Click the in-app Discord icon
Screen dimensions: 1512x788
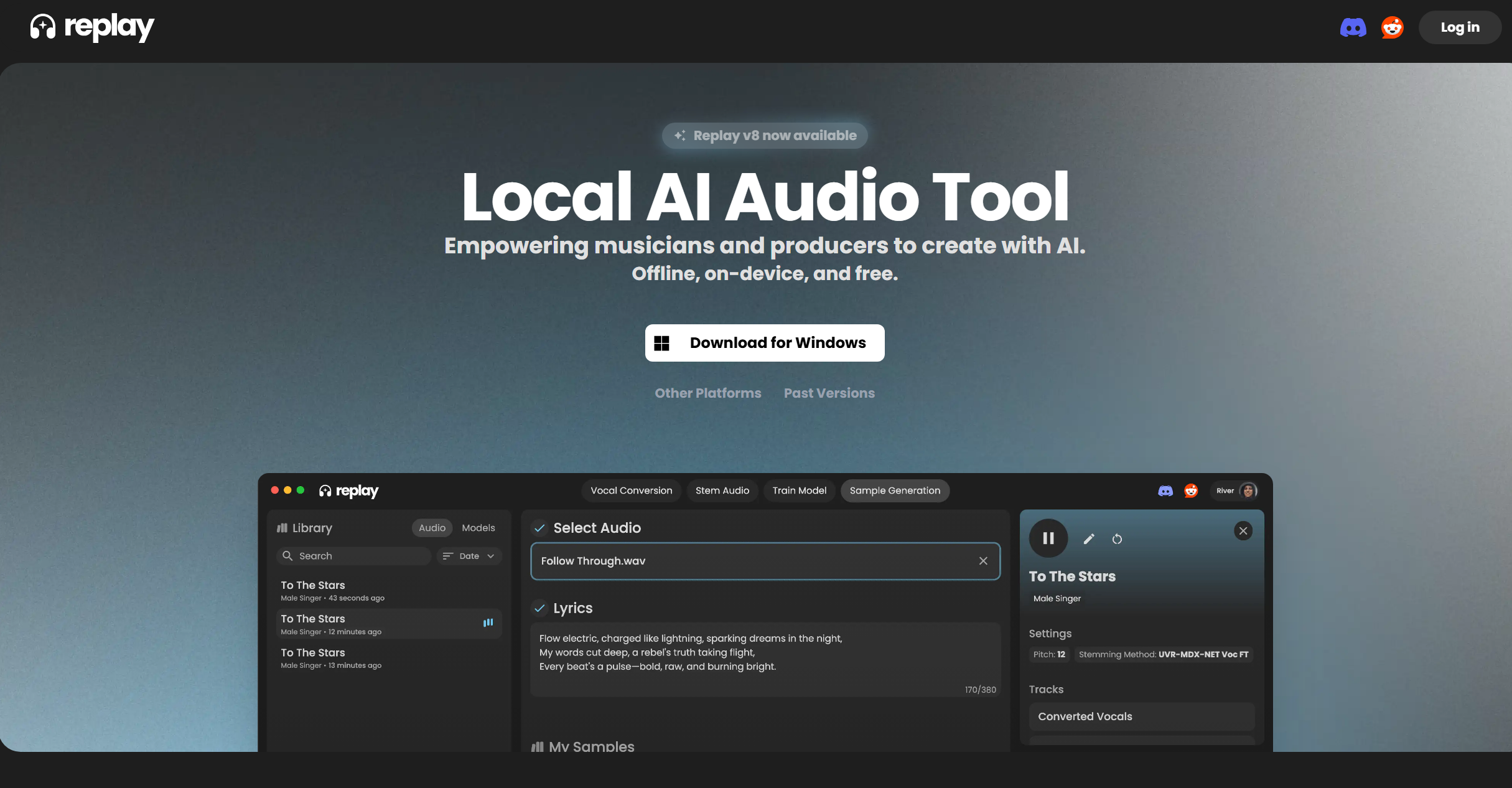pos(1165,491)
